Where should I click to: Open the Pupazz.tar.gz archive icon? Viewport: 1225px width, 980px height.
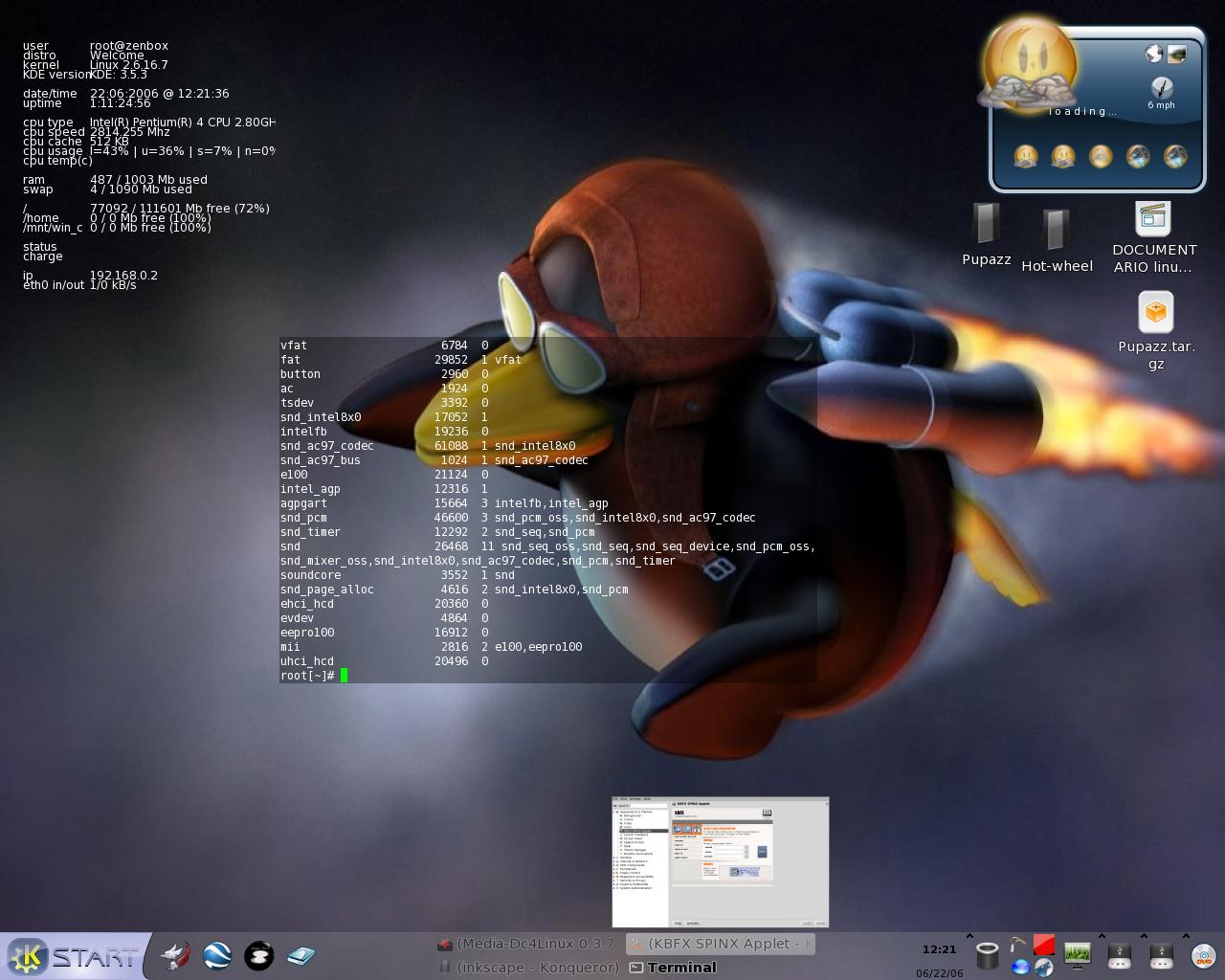1156,331
